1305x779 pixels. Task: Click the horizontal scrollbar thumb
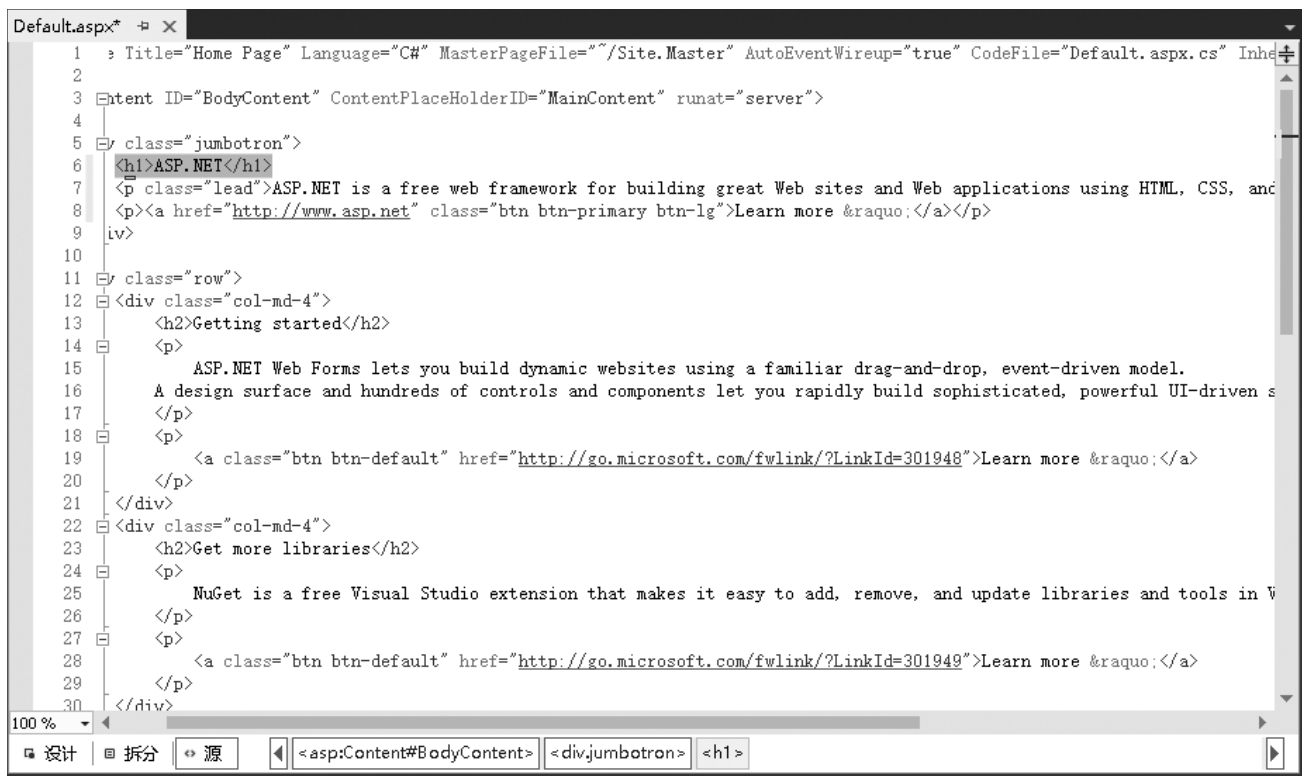click(542, 721)
